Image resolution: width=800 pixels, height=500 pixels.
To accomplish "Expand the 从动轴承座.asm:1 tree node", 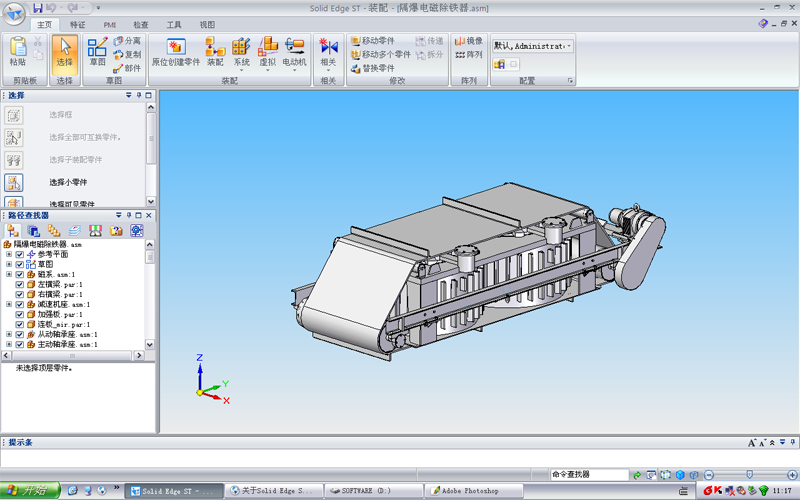I will click(x=9, y=335).
